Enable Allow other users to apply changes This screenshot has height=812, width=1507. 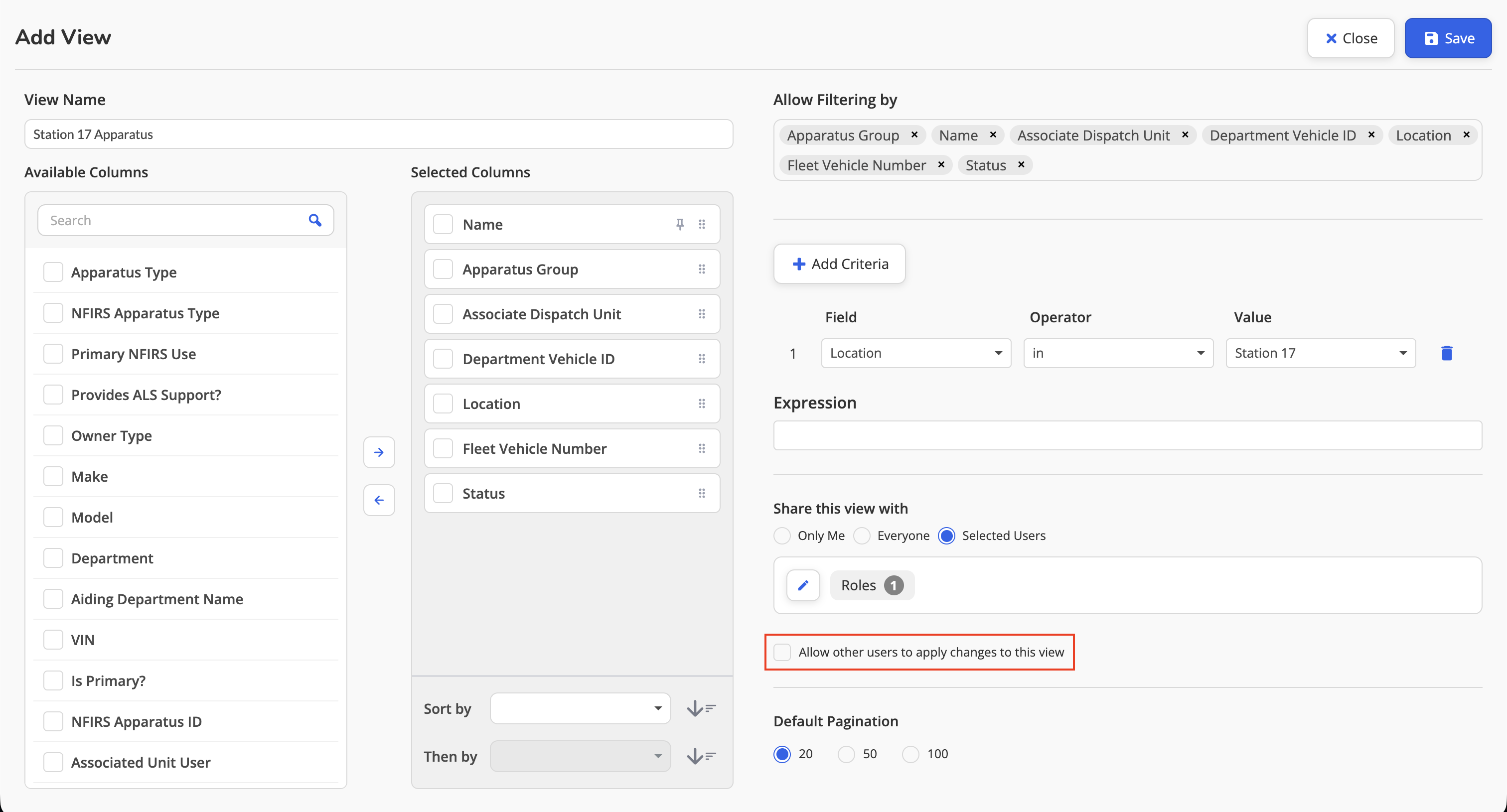click(782, 652)
